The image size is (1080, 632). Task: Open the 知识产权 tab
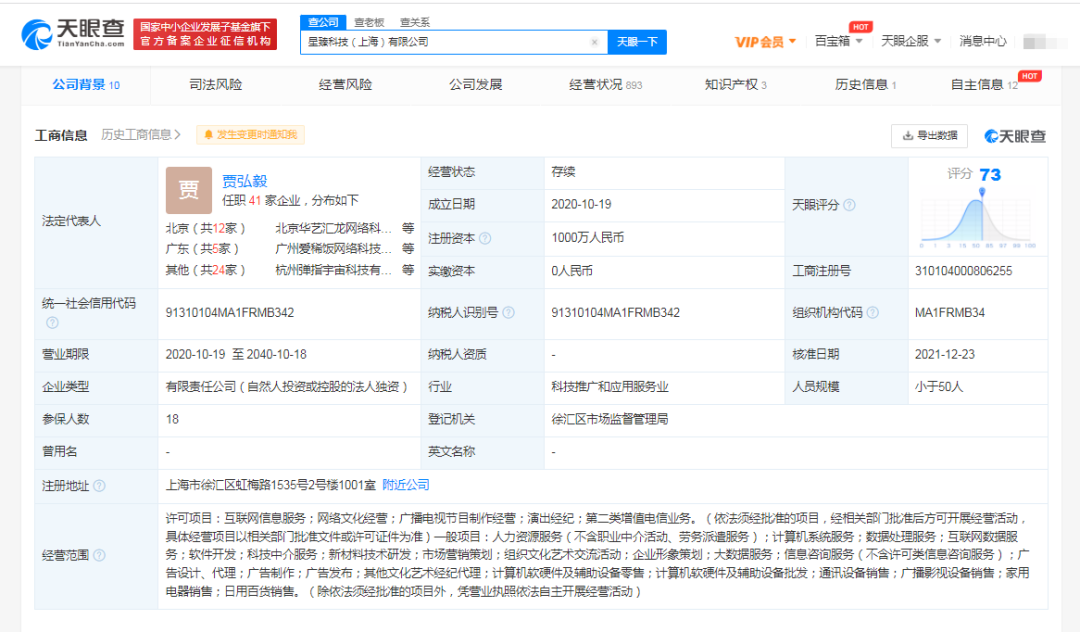coord(736,85)
